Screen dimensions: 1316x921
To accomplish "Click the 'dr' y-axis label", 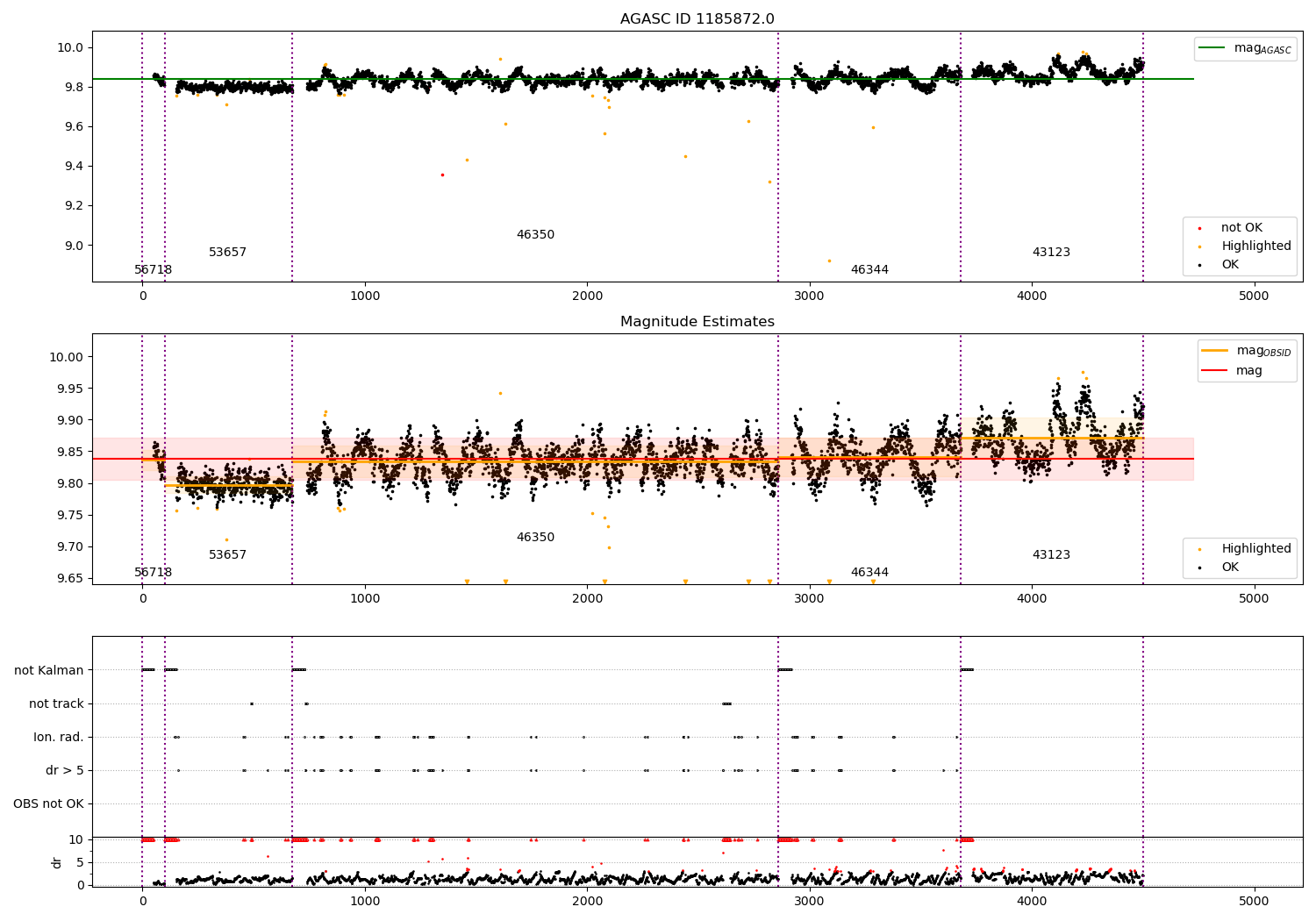I will click(x=57, y=863).
